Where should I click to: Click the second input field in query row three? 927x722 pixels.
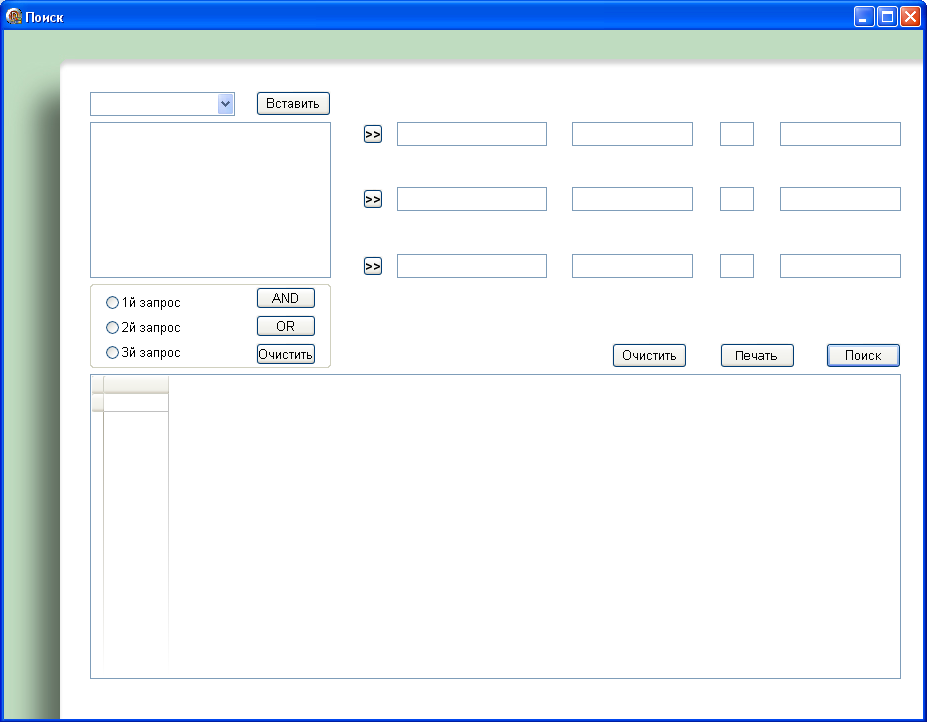633,266
